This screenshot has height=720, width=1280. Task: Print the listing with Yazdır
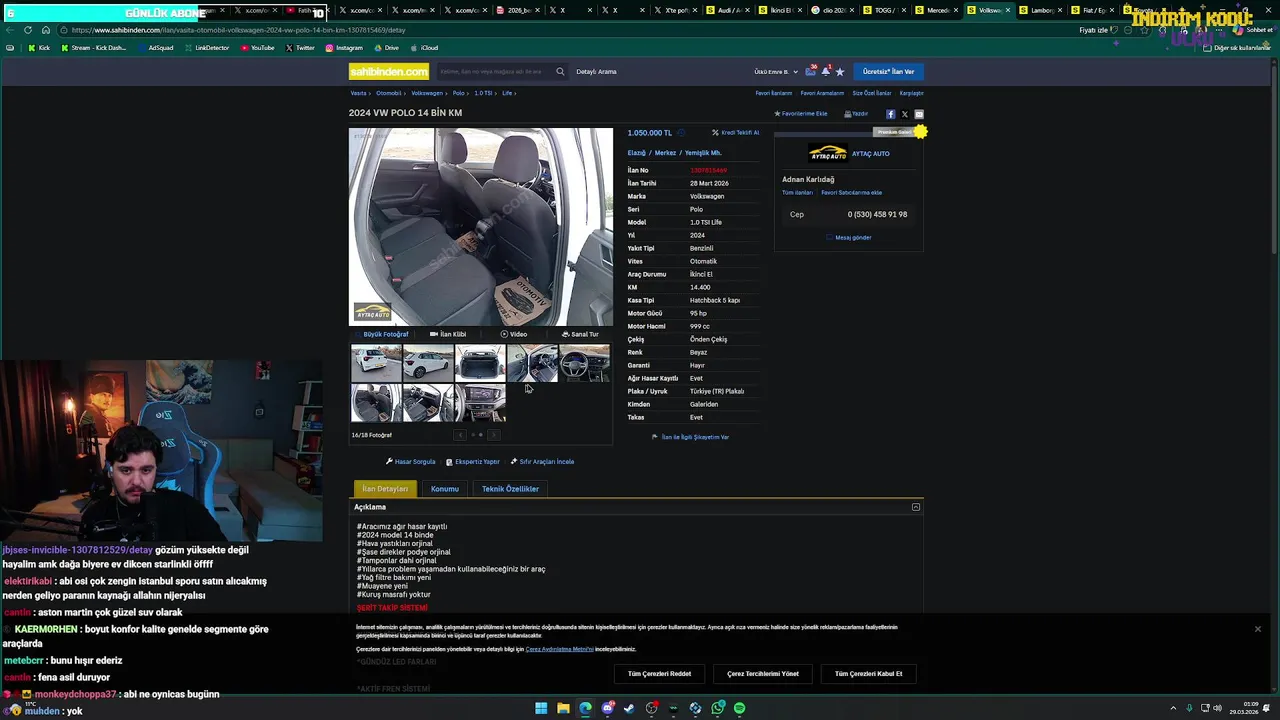(856, 114)
